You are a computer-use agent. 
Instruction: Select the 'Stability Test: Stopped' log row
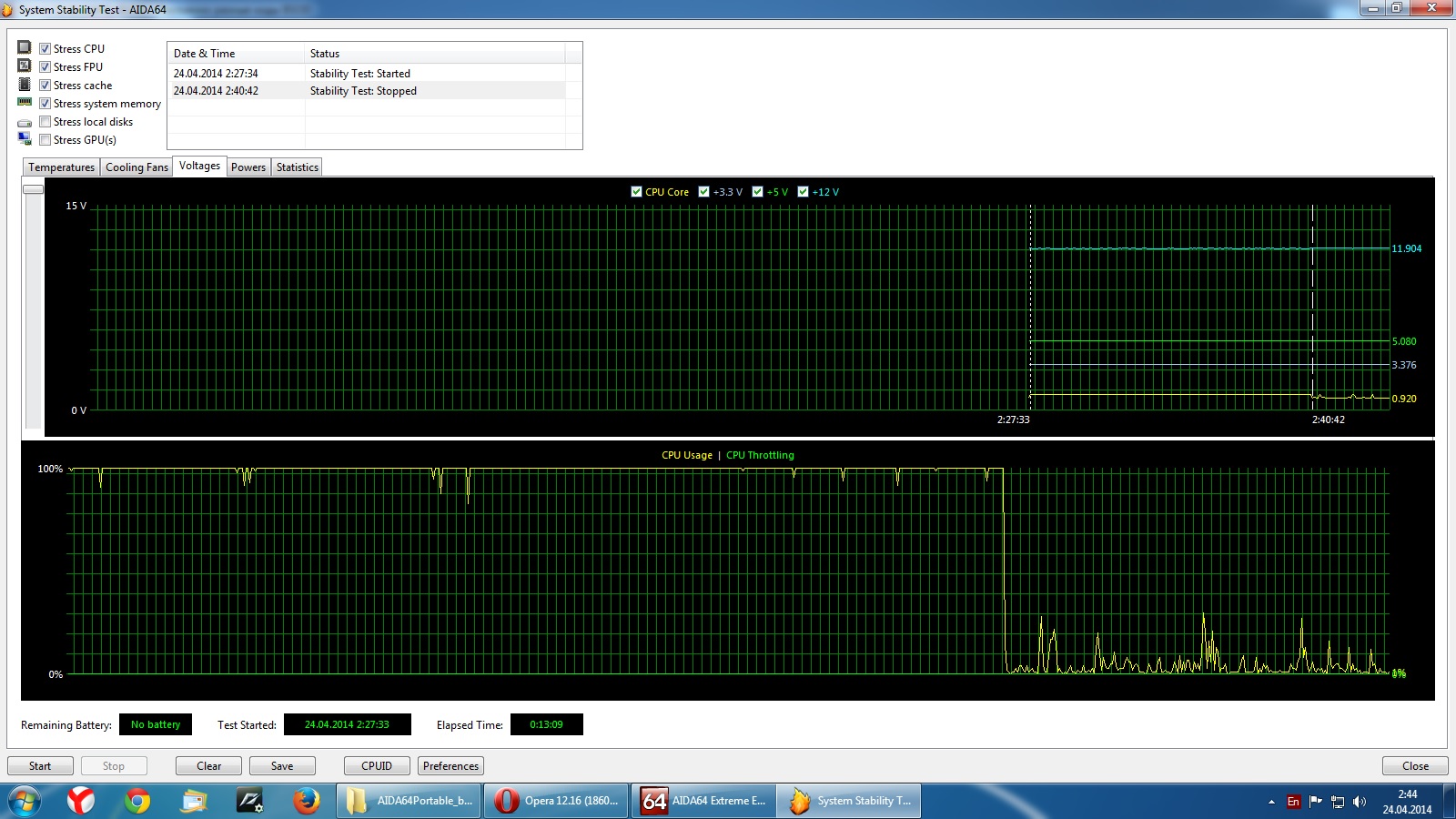(x=367, y=91)
